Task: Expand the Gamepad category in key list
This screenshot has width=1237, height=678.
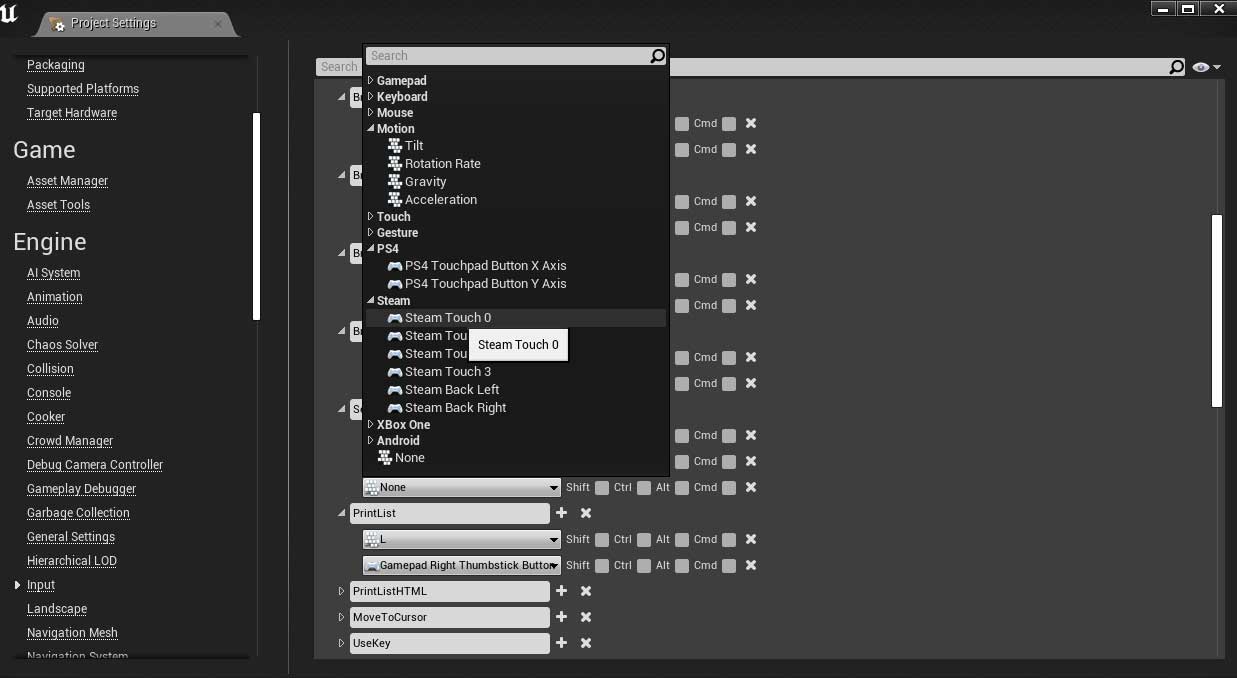Action: click(371, 81)
